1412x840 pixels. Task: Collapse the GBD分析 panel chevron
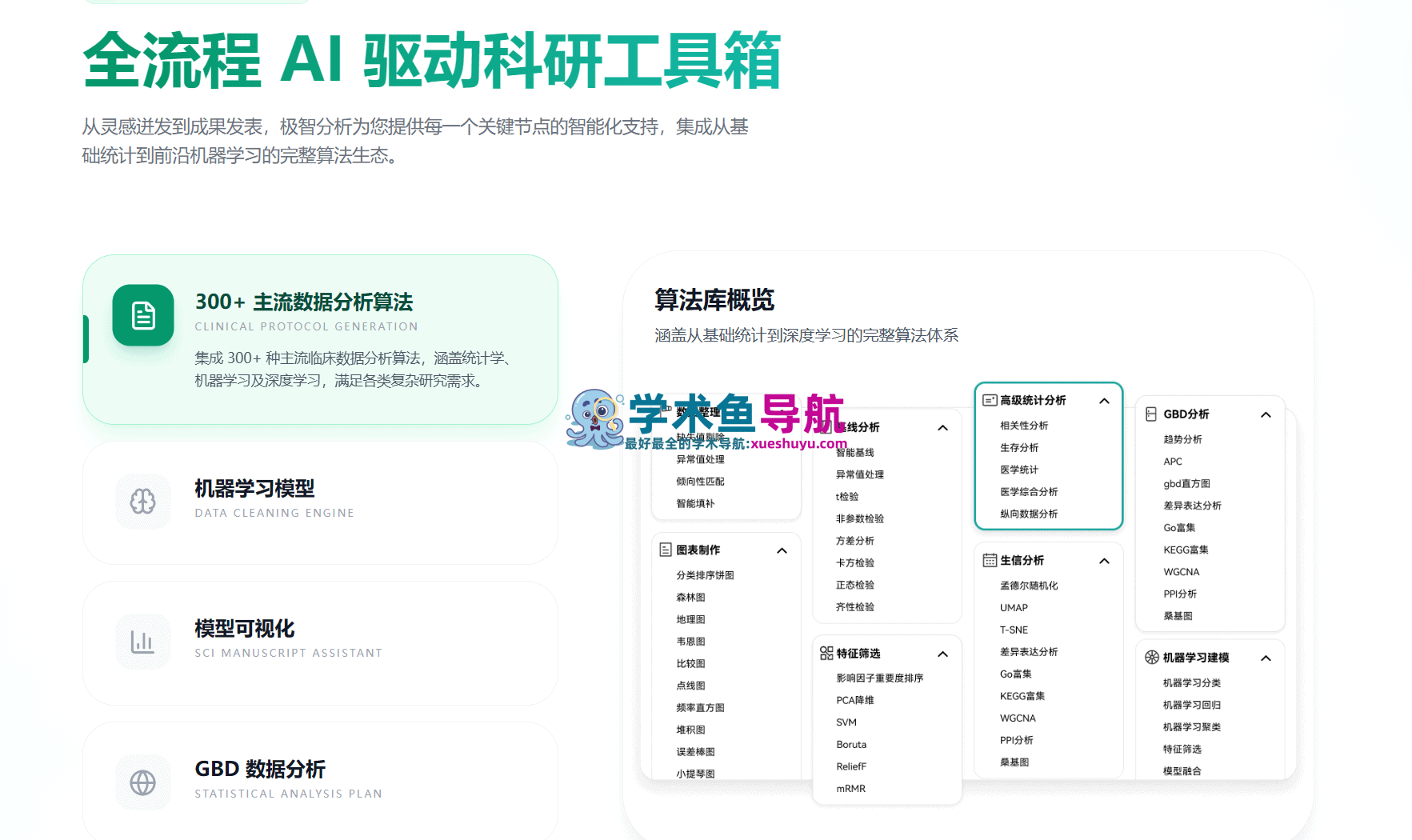coord(1266,414)
